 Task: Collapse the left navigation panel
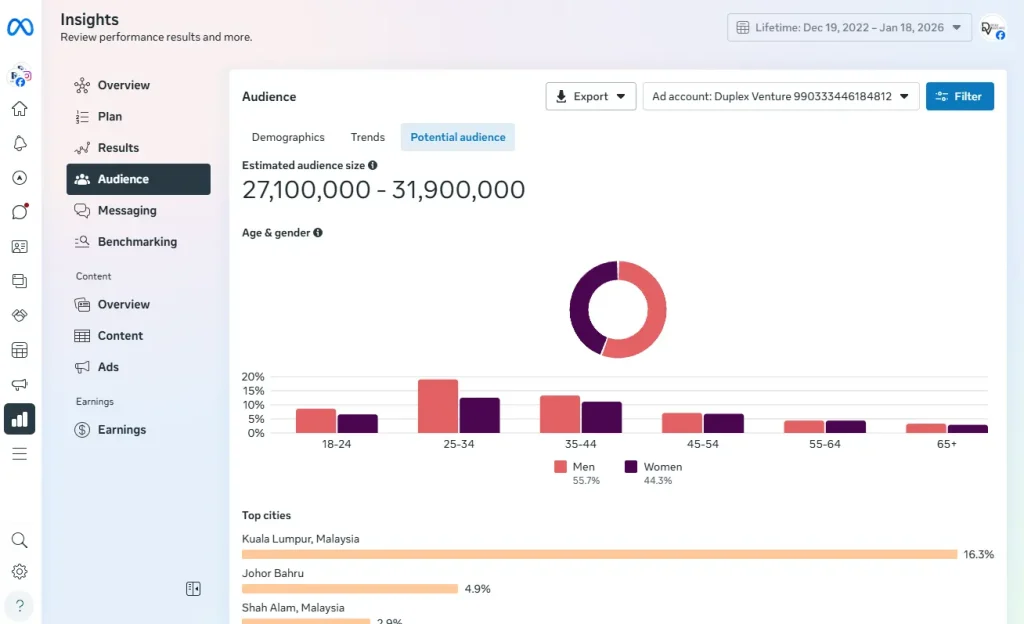click(x=193, y=588)
